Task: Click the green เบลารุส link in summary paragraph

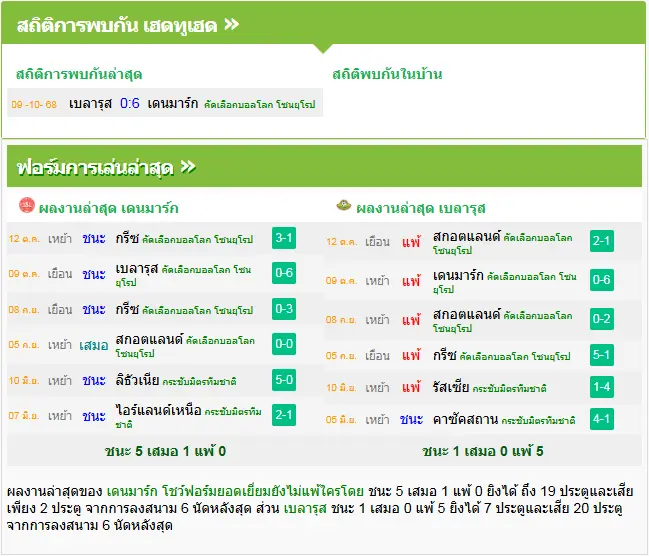Action: [305, 508]
